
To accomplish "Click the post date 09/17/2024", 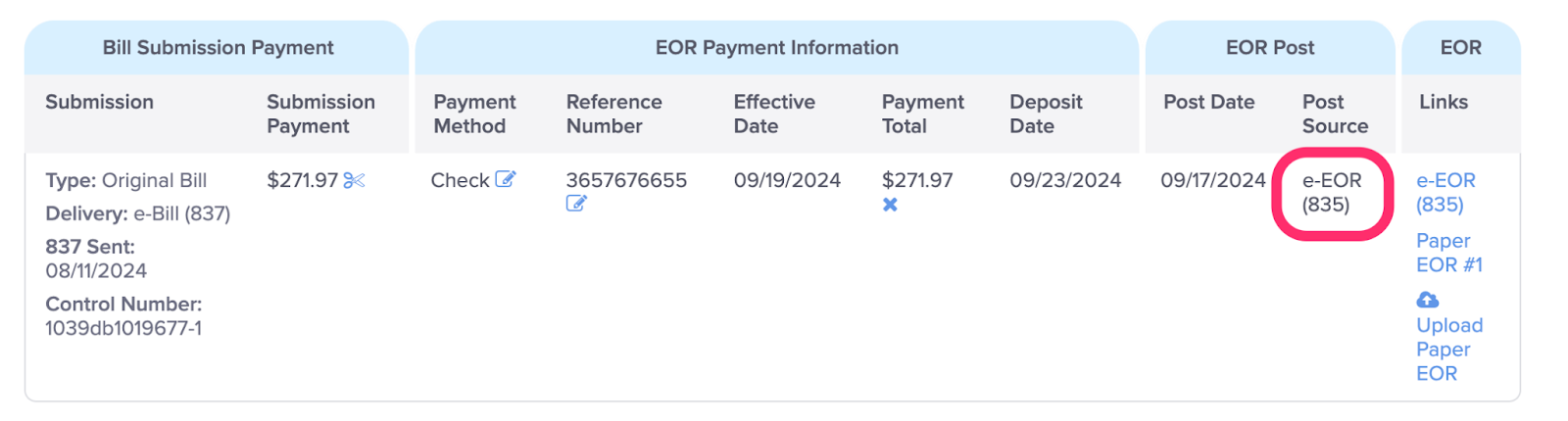I will 1213,180.
